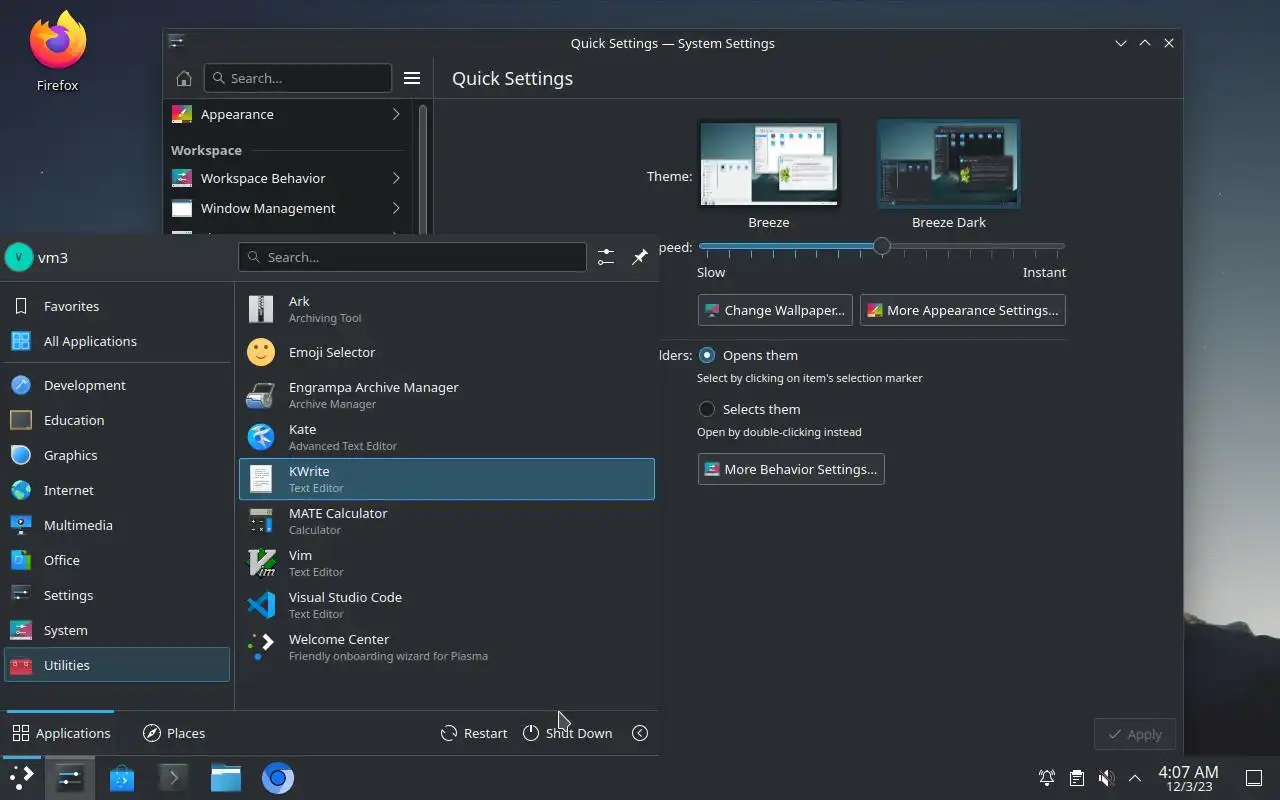Open Dolphin file manager from taskbar
This screenshot has height=800, width=1280.
click(226, 778)
